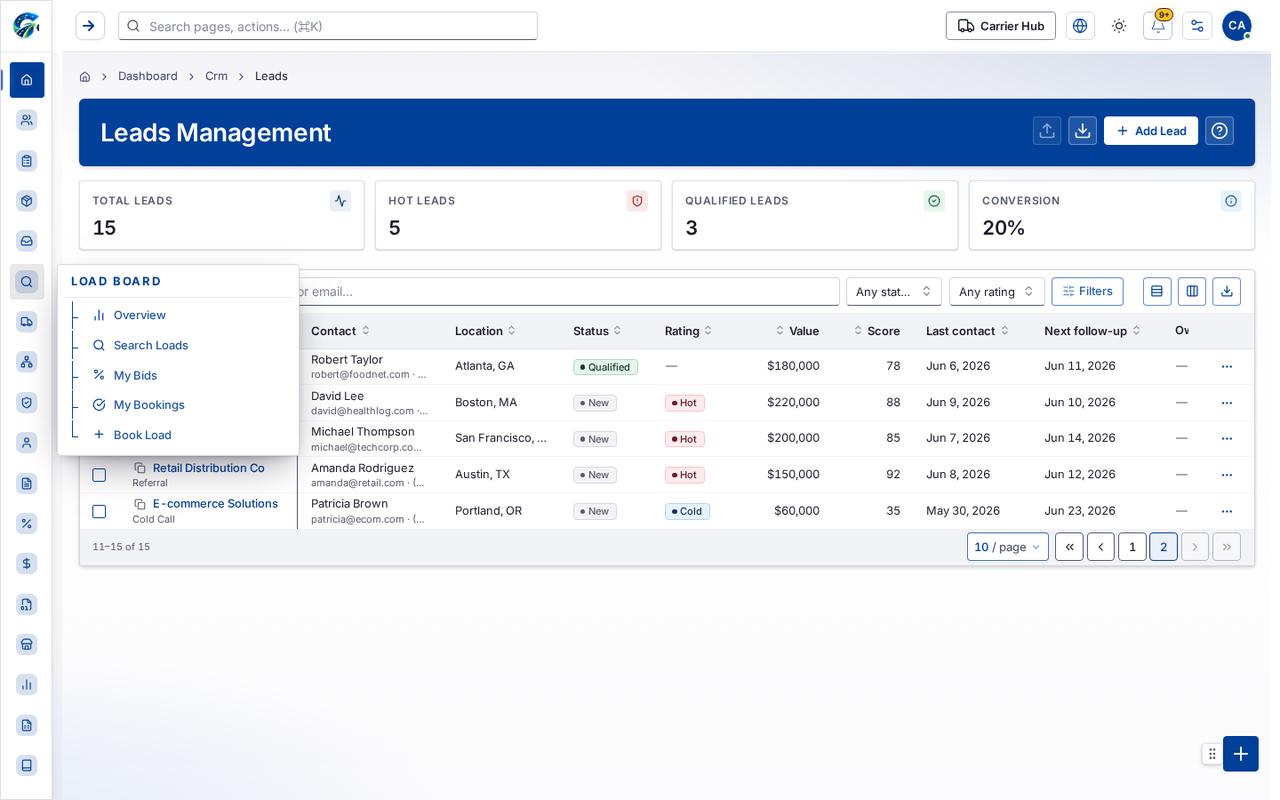Open the Any rating filter dropdown
The width and height of the screenshot is (1280, 800).
997,292
